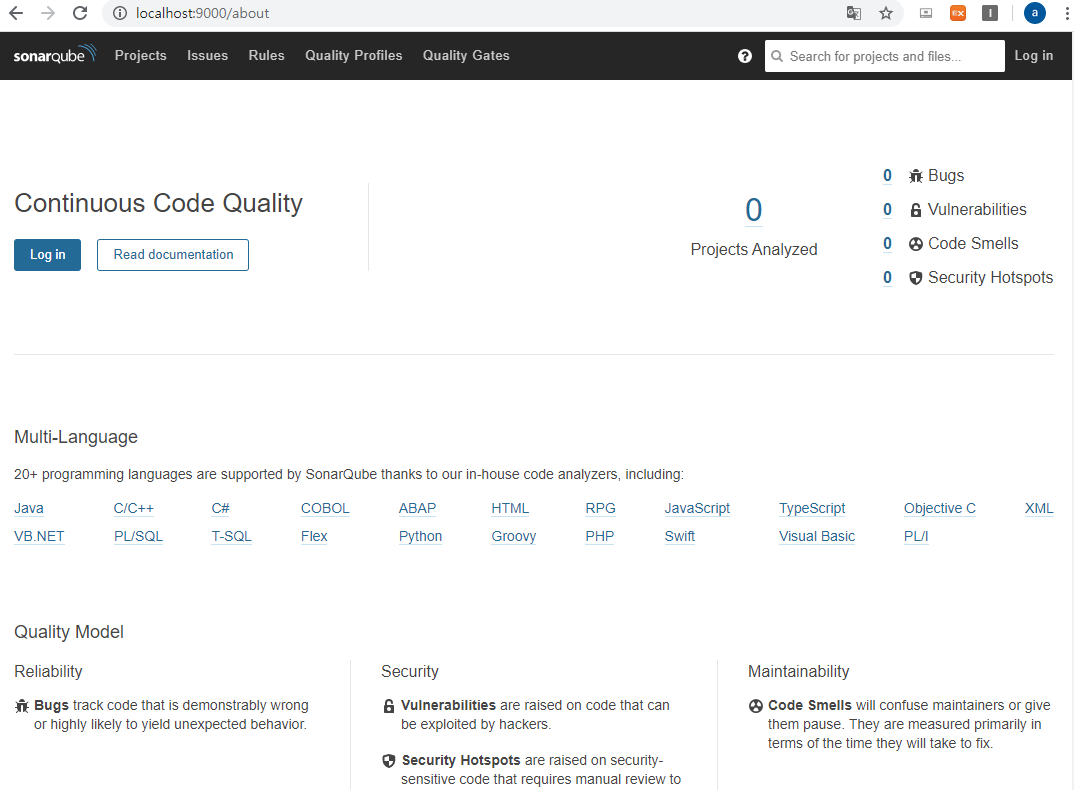This screenshot has width=1074, height=790.
Task: Click the lock icon under Security
Action: [389, 706]
